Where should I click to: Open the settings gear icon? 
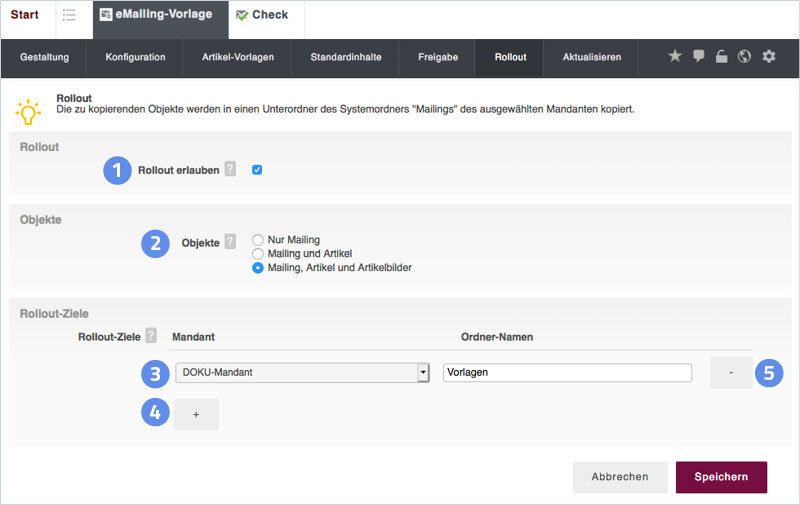point(769,57)
